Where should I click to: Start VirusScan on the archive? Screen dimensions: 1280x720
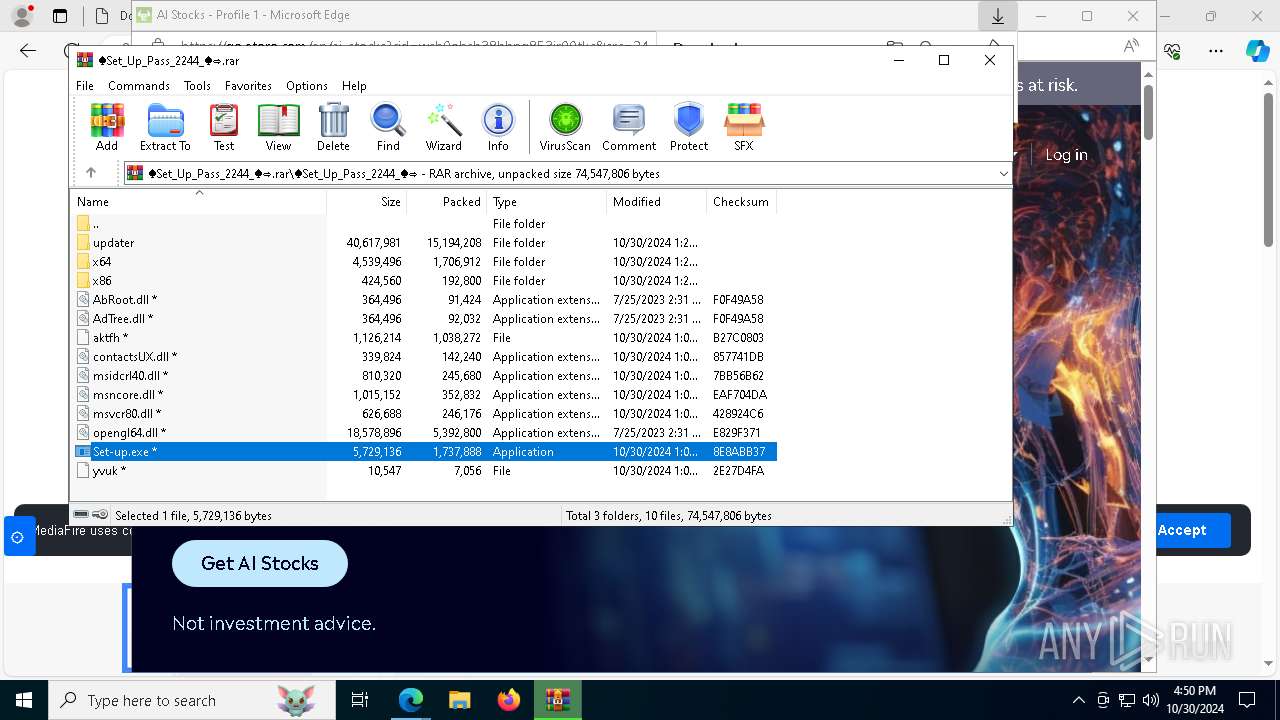565,127
